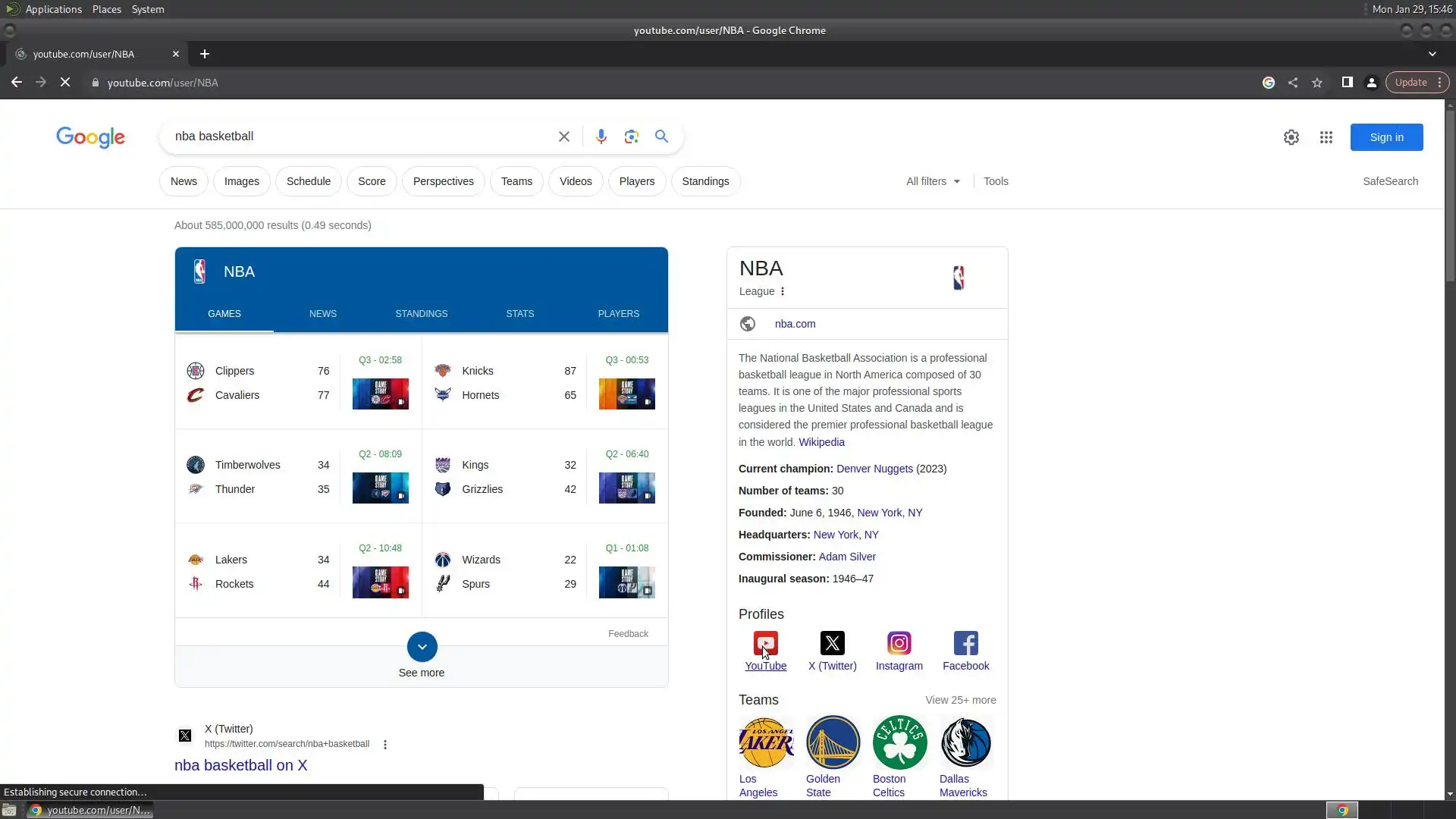Open options for X (Twitter) result

[385, 745]
